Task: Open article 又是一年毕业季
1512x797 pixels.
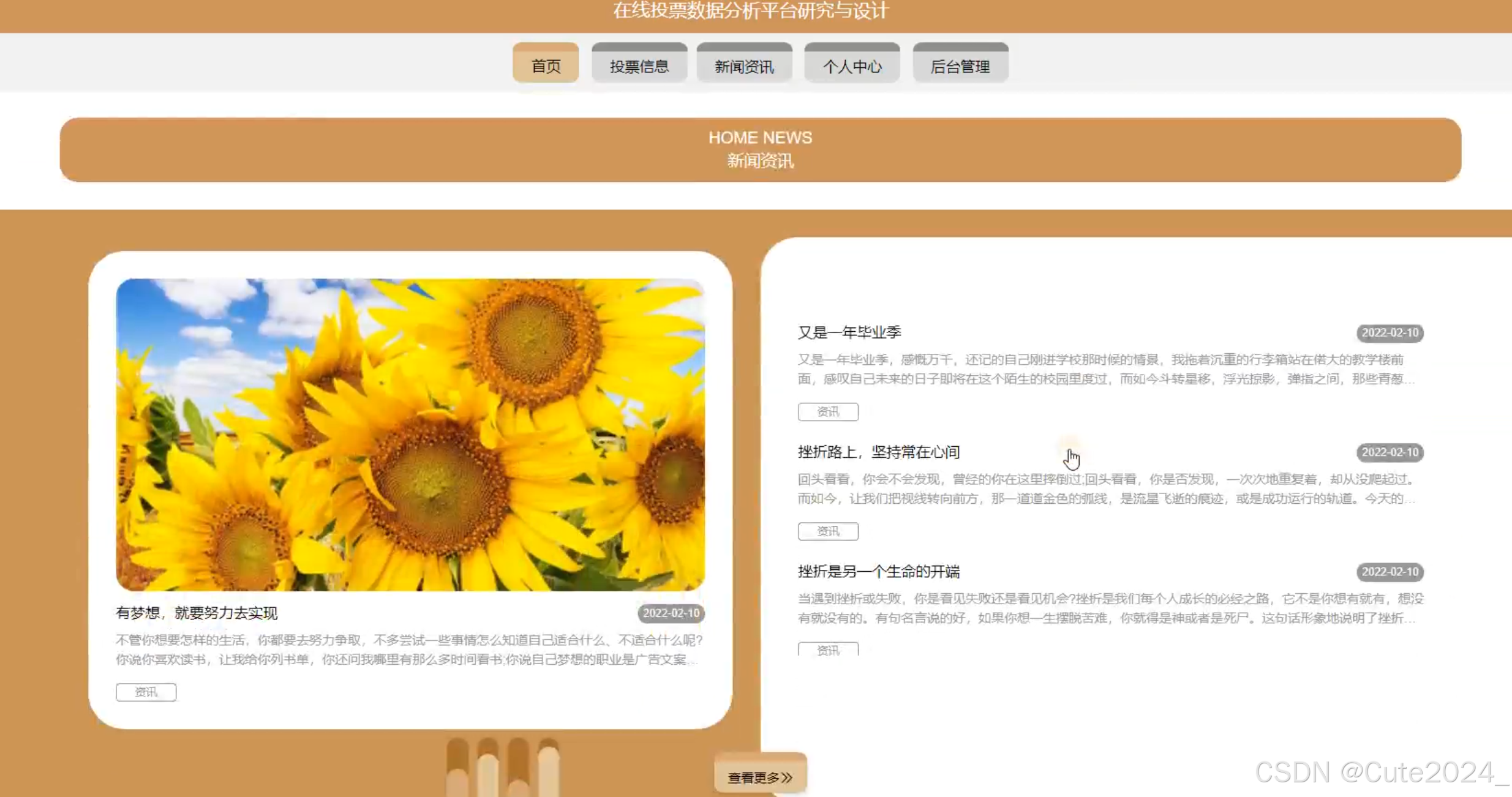Action: [x=849, y=332]
